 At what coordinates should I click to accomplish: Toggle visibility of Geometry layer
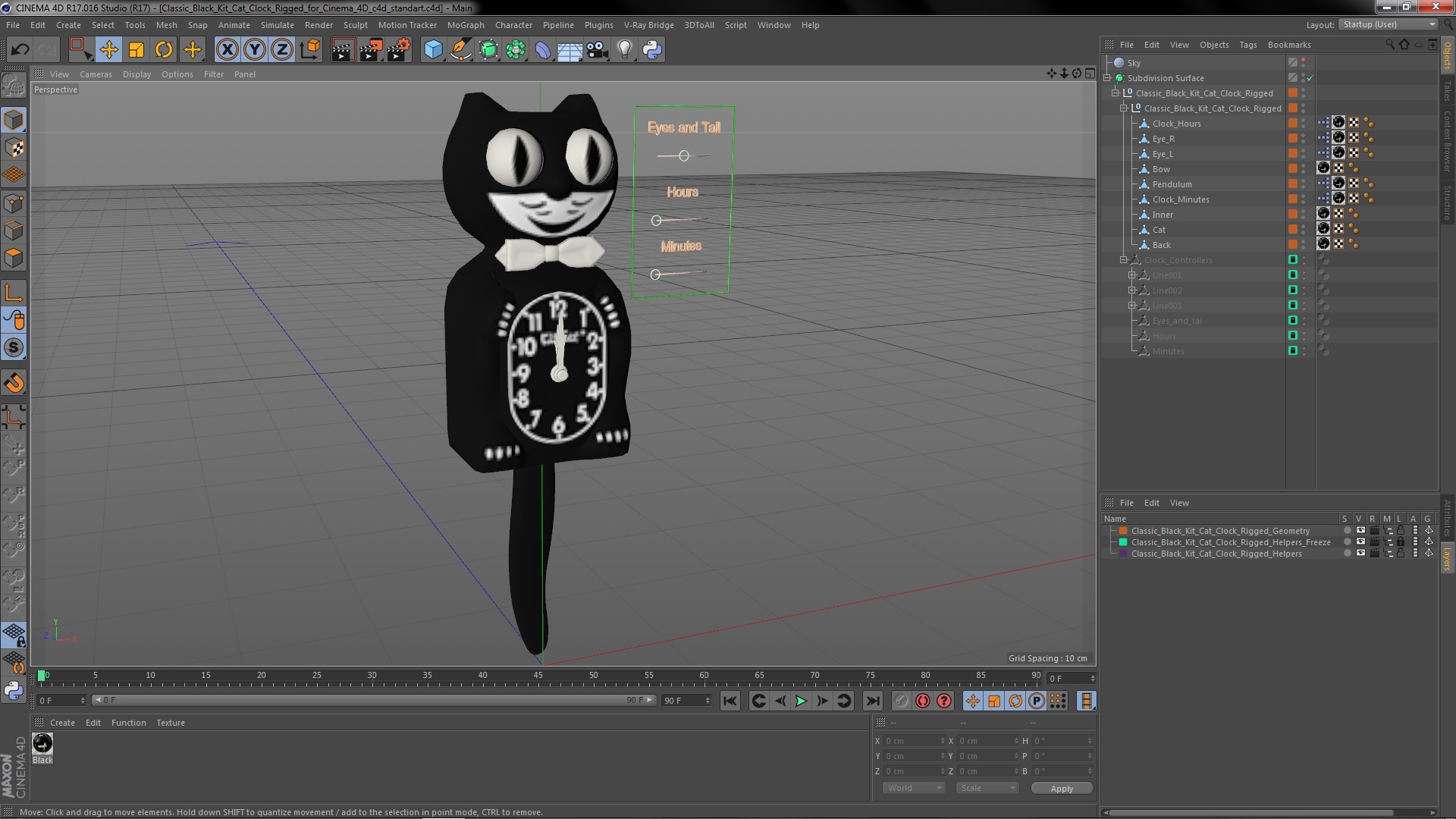(x=1360, y=531)
